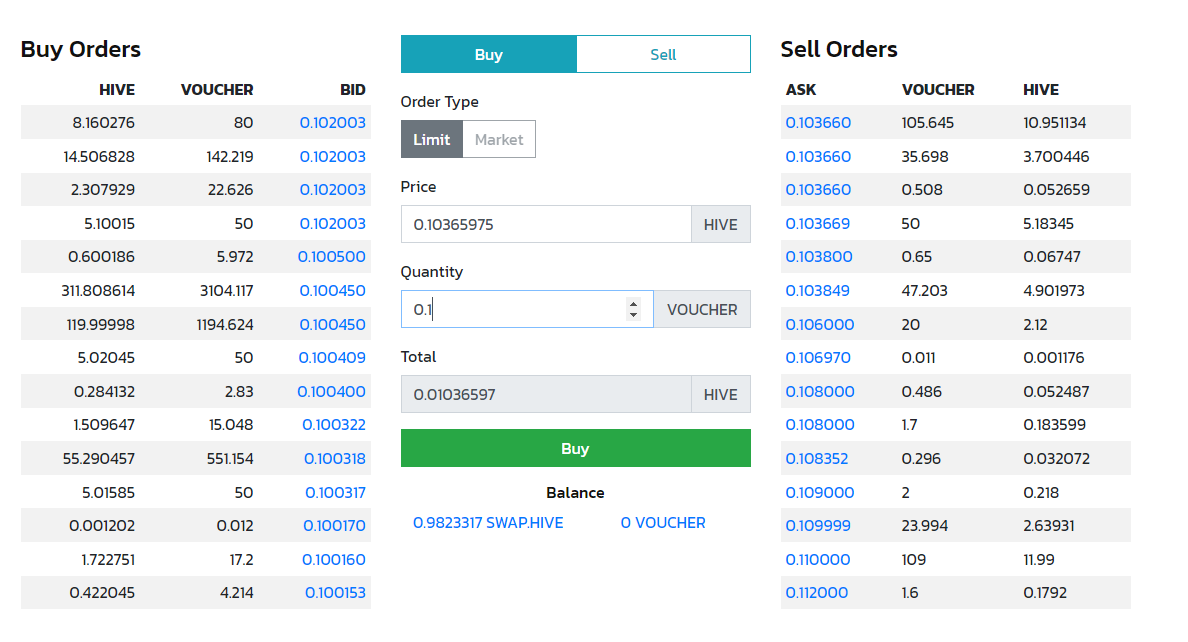Viewport: 1188px width, 642px height.
Task: Click the 0.106970 ask price
Action: (x=818, y=358)
